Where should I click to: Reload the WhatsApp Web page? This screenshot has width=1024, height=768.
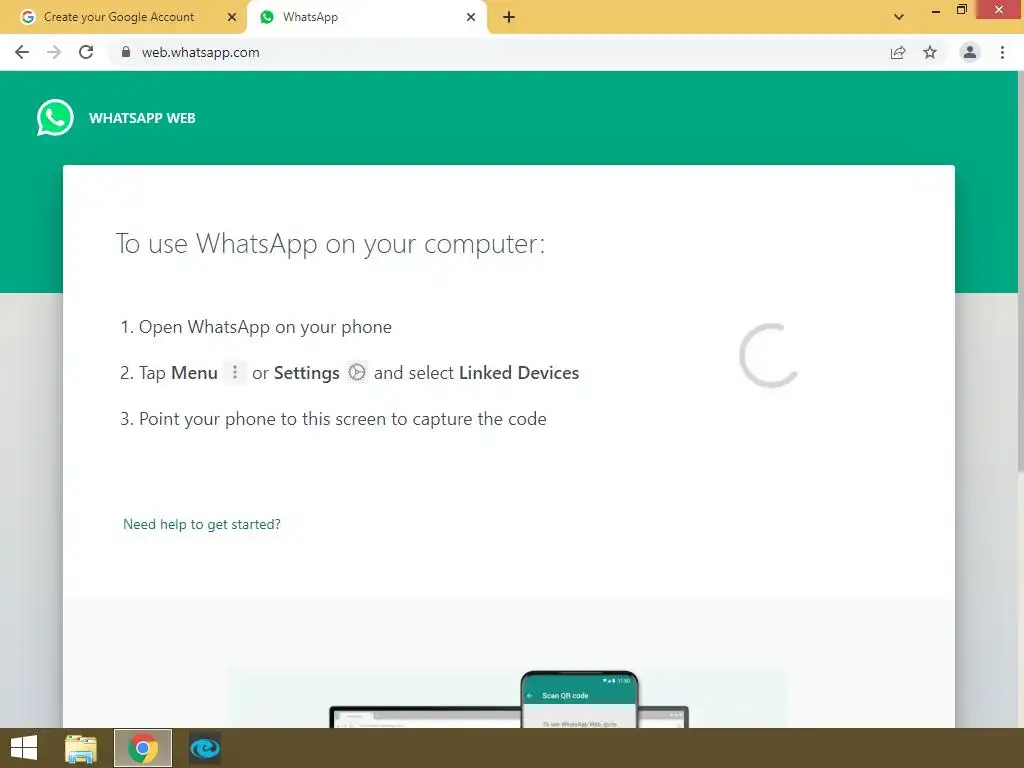pos(86,52)
